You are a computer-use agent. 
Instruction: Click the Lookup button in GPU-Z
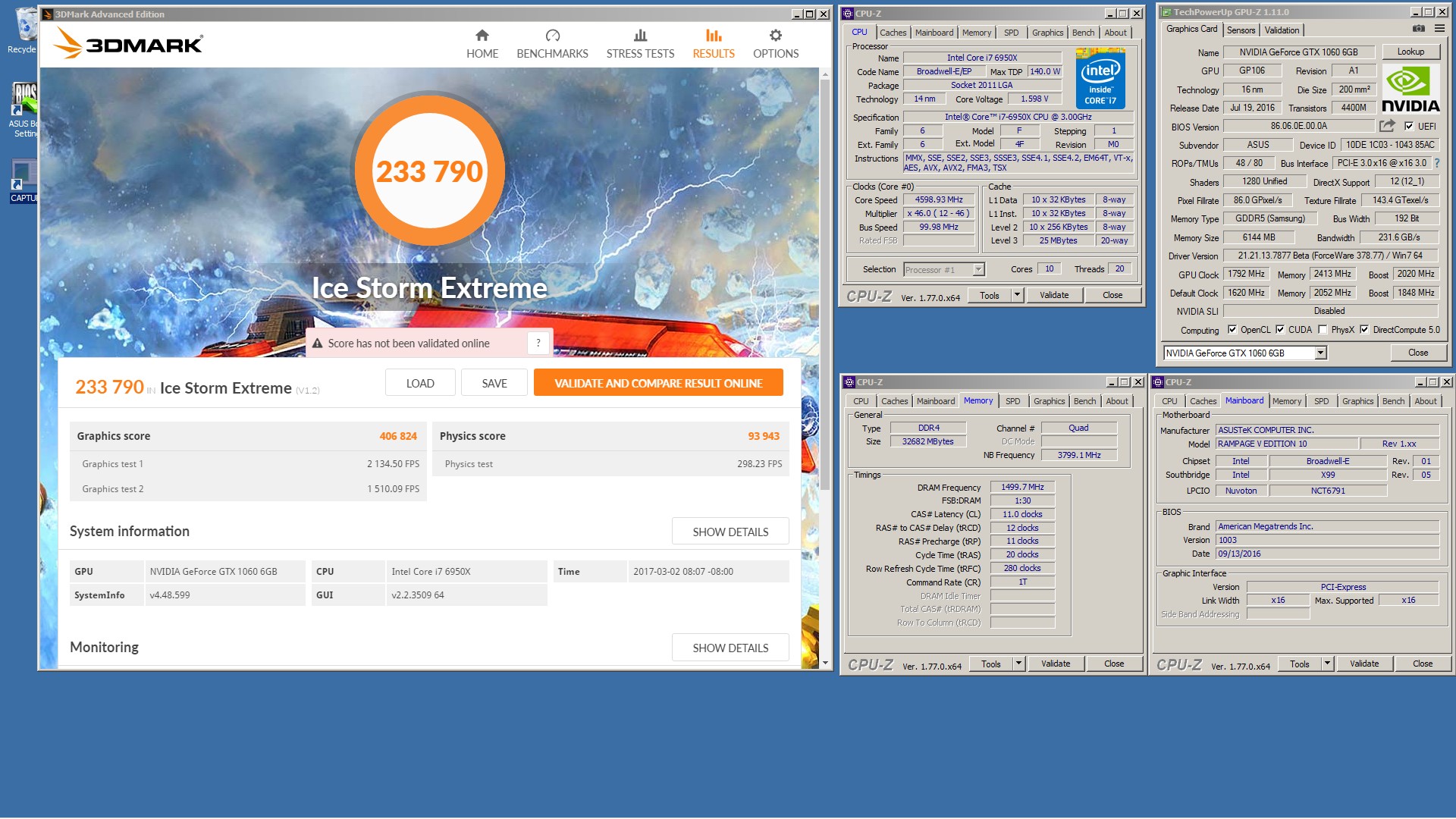point(1410,52)
